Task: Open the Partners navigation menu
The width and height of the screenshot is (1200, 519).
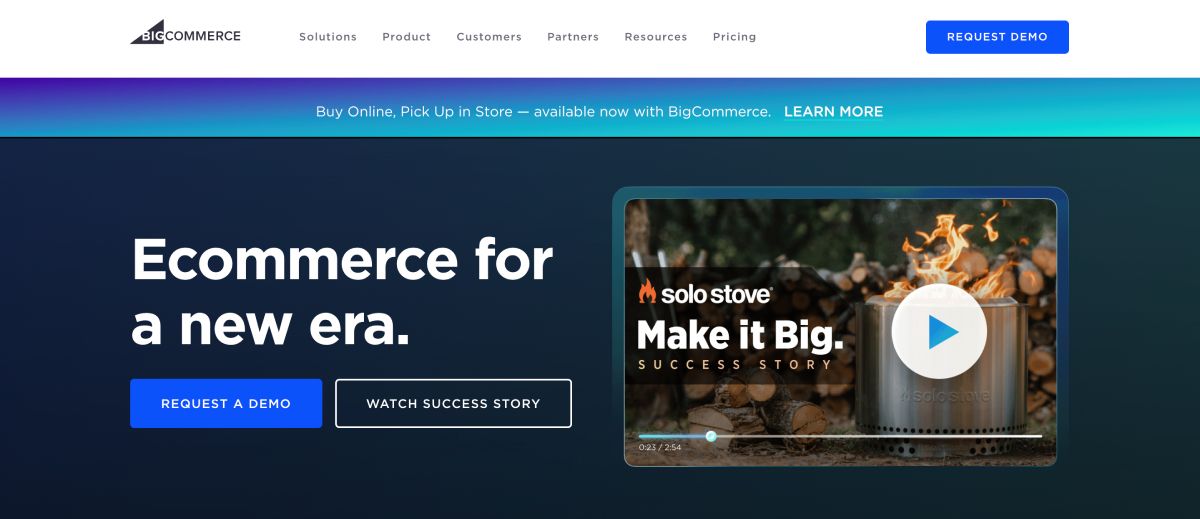Action: pyautogui.click(x=573, y=37)
